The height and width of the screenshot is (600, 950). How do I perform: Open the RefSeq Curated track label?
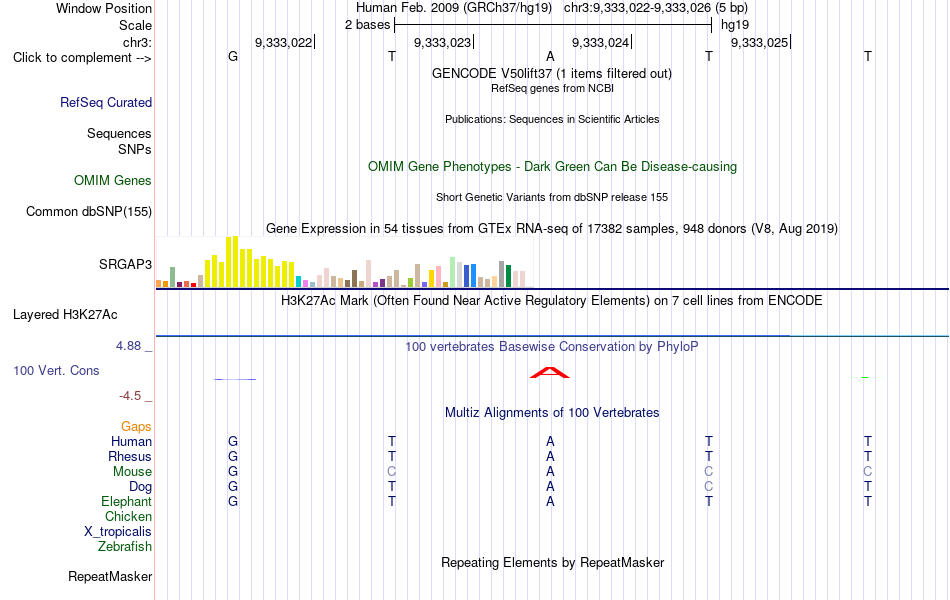106,102
